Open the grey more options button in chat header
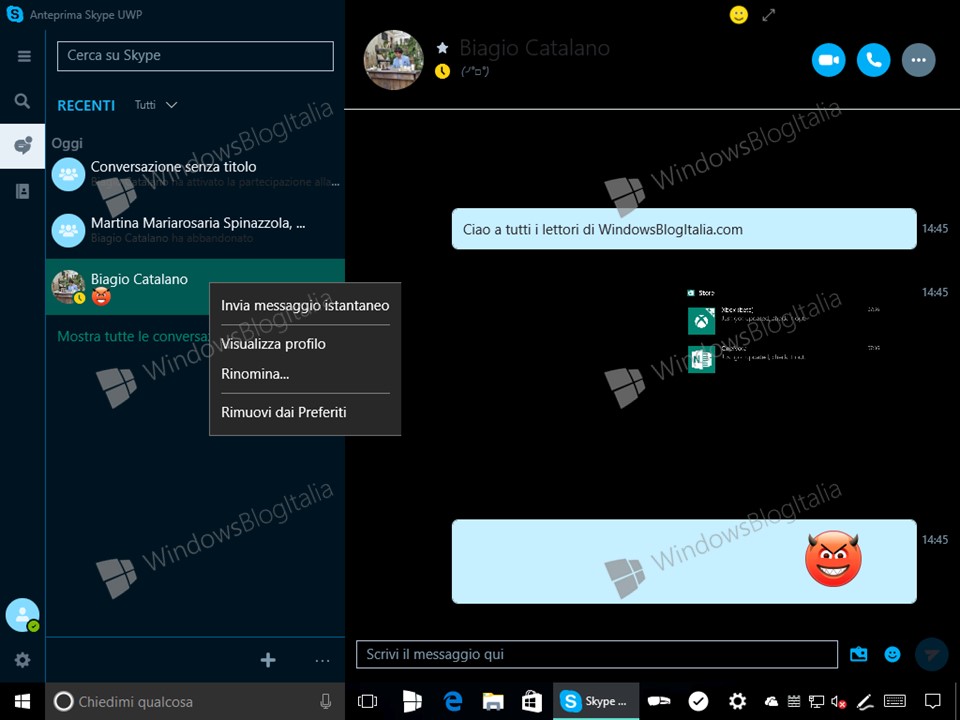 click(x=918, y=60)
